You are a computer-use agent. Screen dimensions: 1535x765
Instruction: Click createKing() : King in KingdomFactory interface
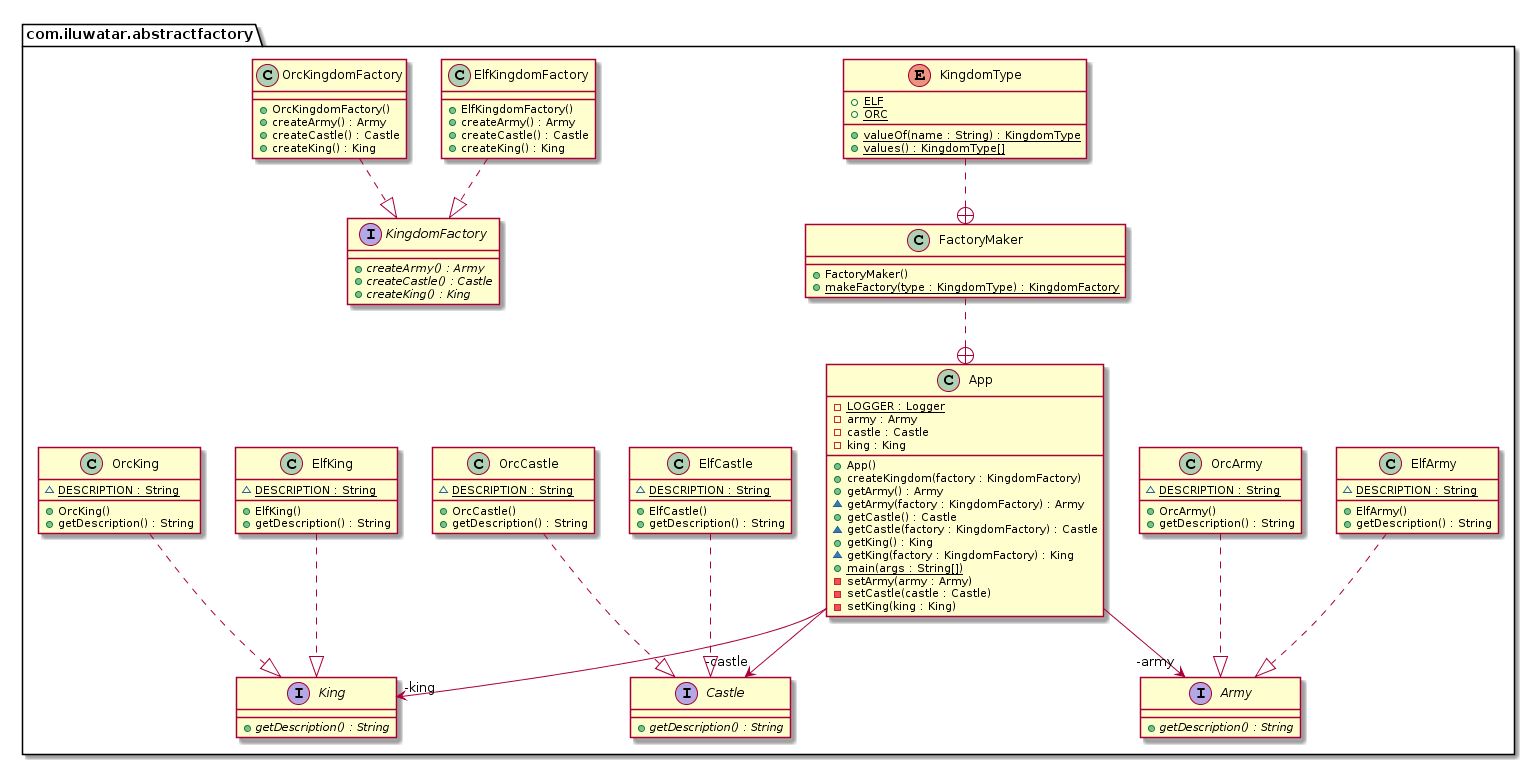coord(419,294)
